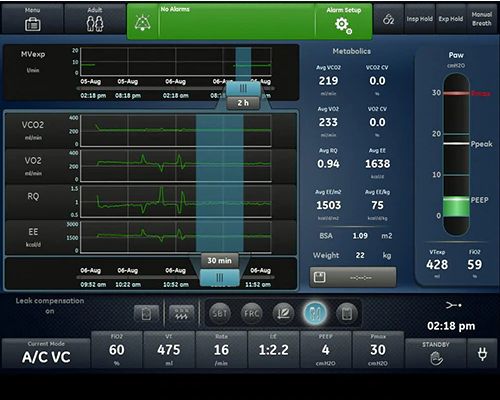Click the 02:18 pm clock
Viewport: 500px width, 400px height.
(451, 326)
